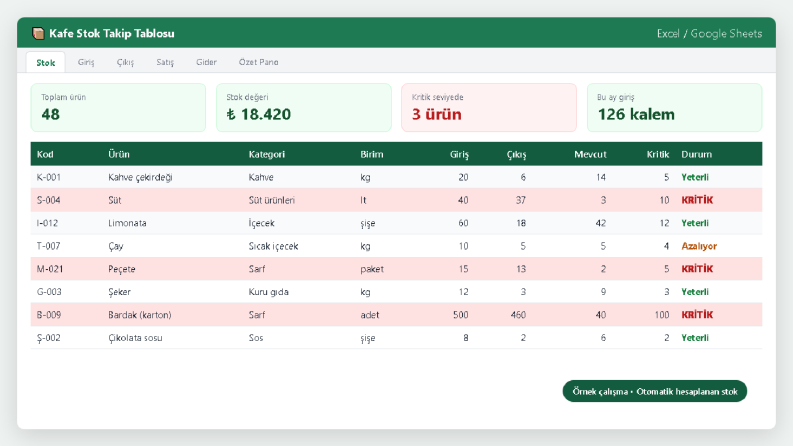
Task: Select the Peçete product cell
Action: click(x=121, y=269)
